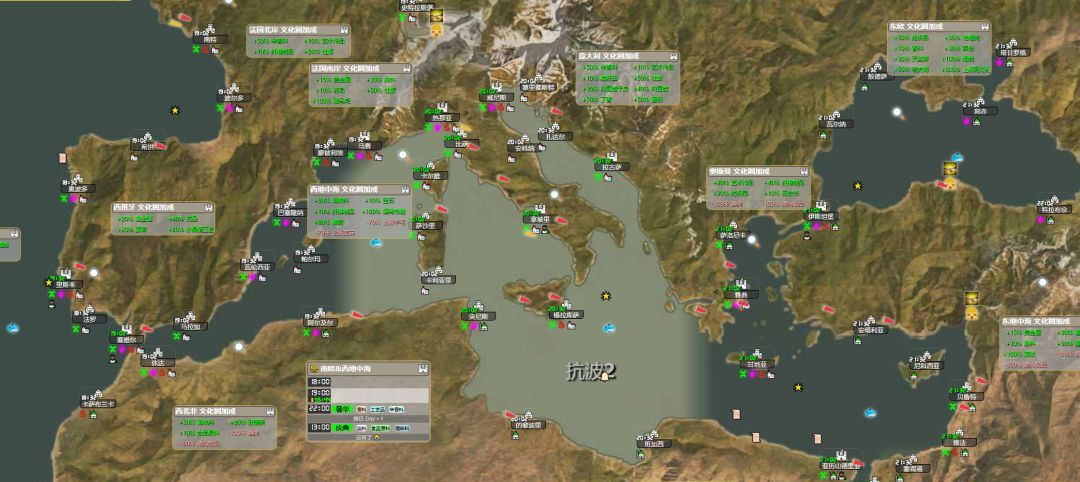The height and width of the screenshot is (482, 1080).
Task: Click the house icon under 南特
Action: coord(214,49)
